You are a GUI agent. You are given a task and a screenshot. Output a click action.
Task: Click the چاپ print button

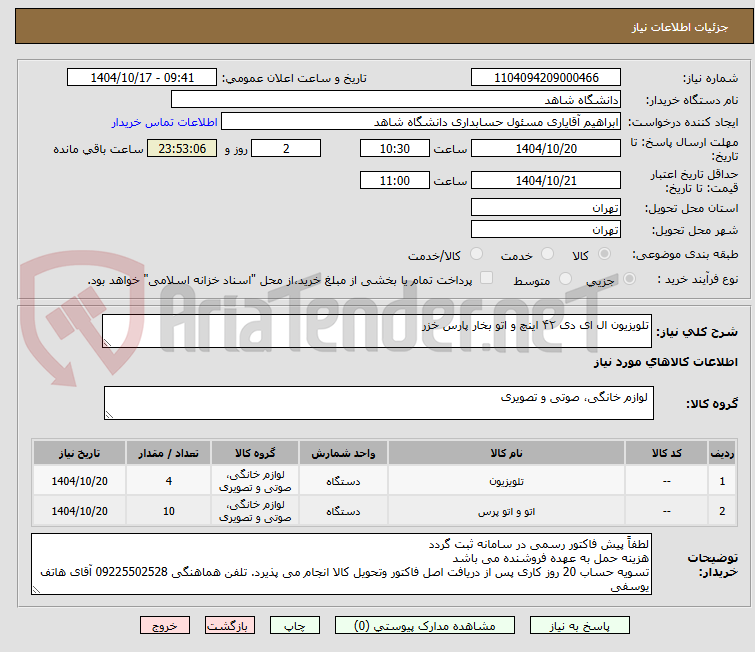[x=294, y=626]
